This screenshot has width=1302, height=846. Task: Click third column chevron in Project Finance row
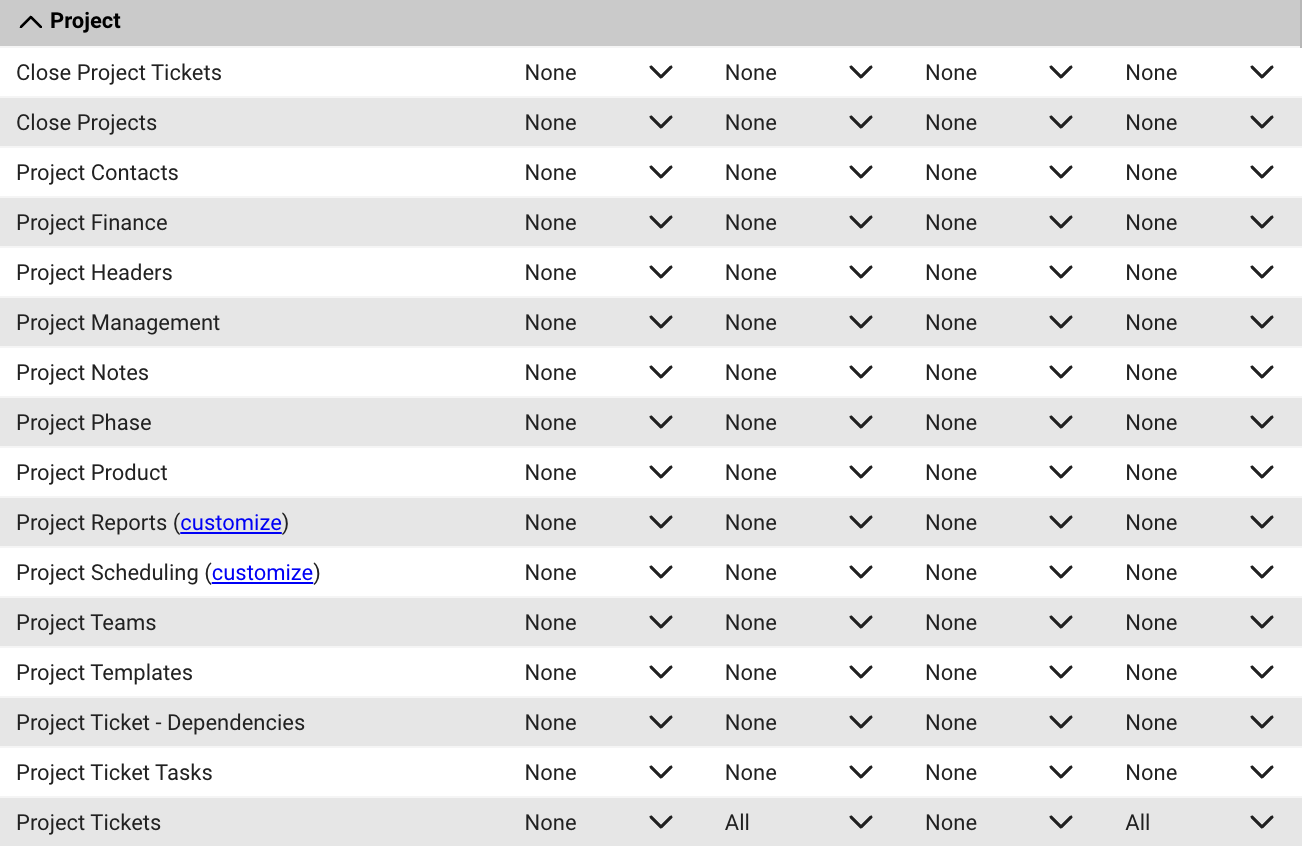pos(1061,223)
